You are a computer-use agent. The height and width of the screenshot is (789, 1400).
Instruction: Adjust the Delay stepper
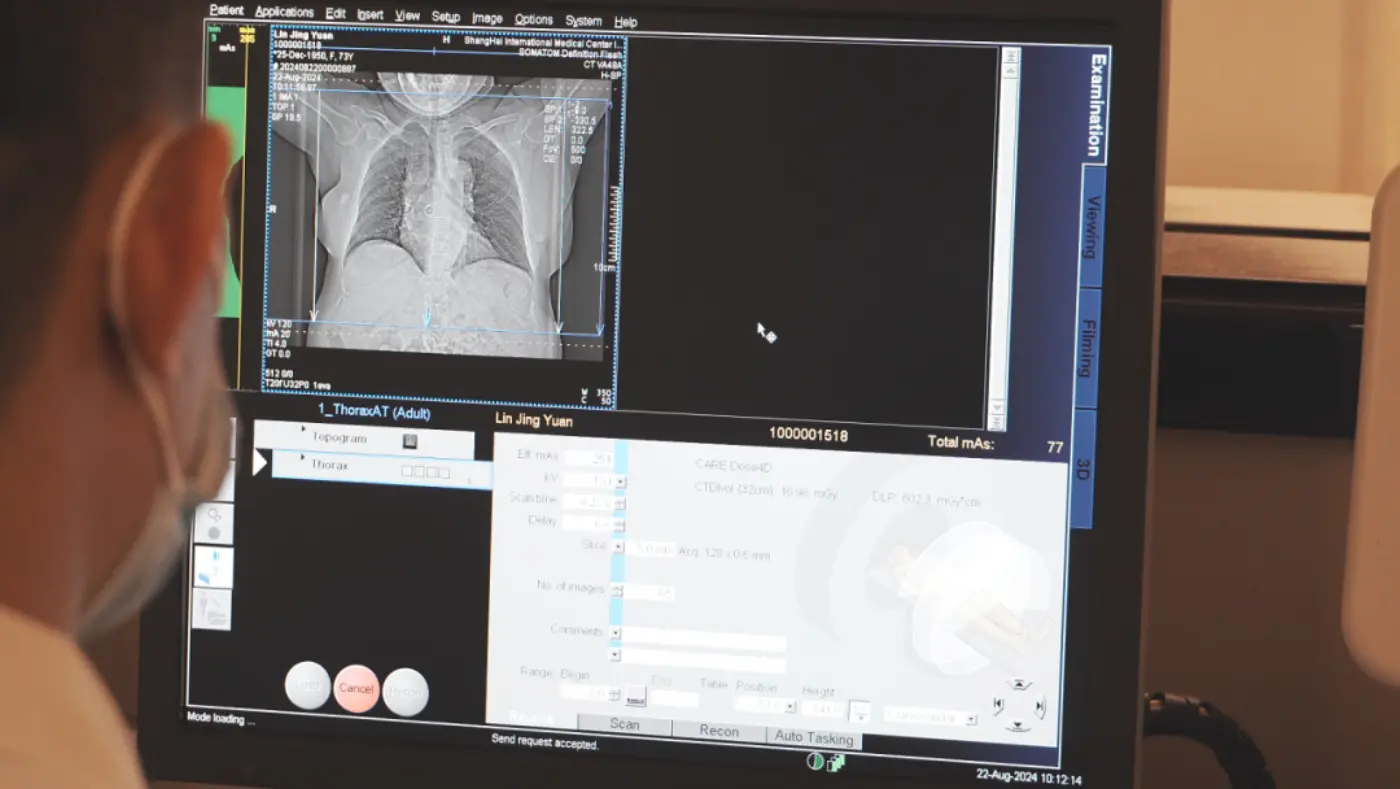[x=618, y=525]
